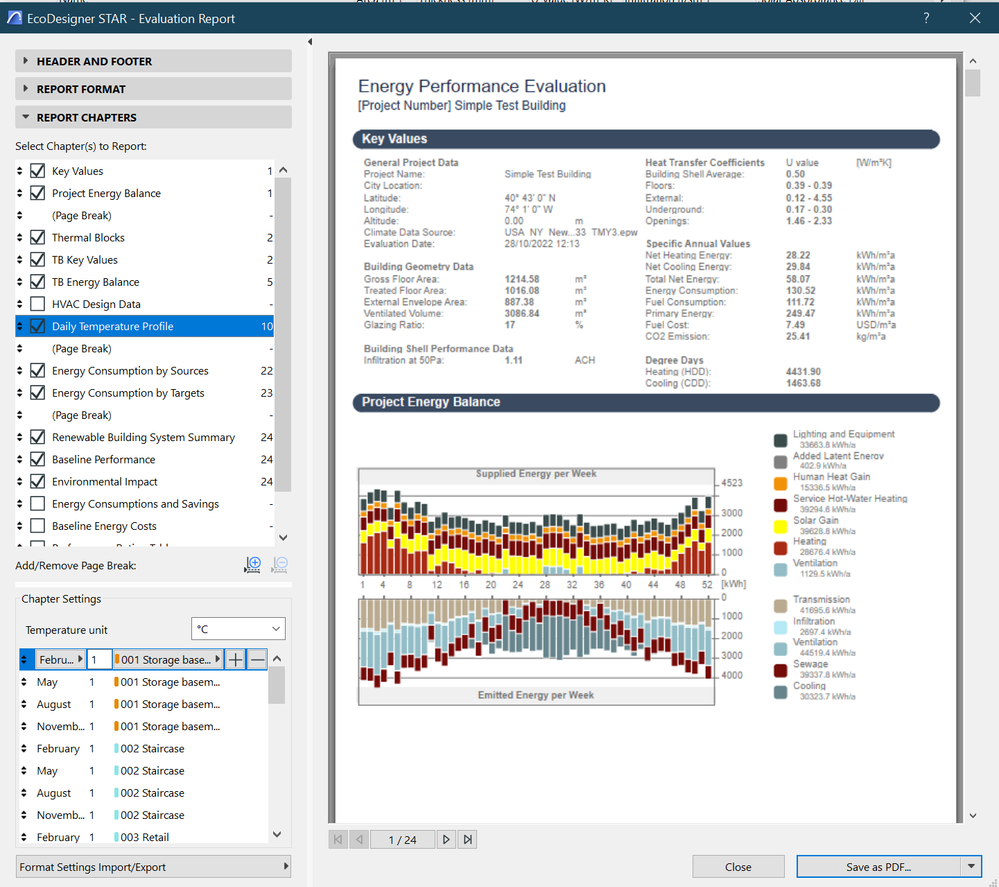
Task: Select Novemb... 002 Staircase row
Action: coord(142,815)
